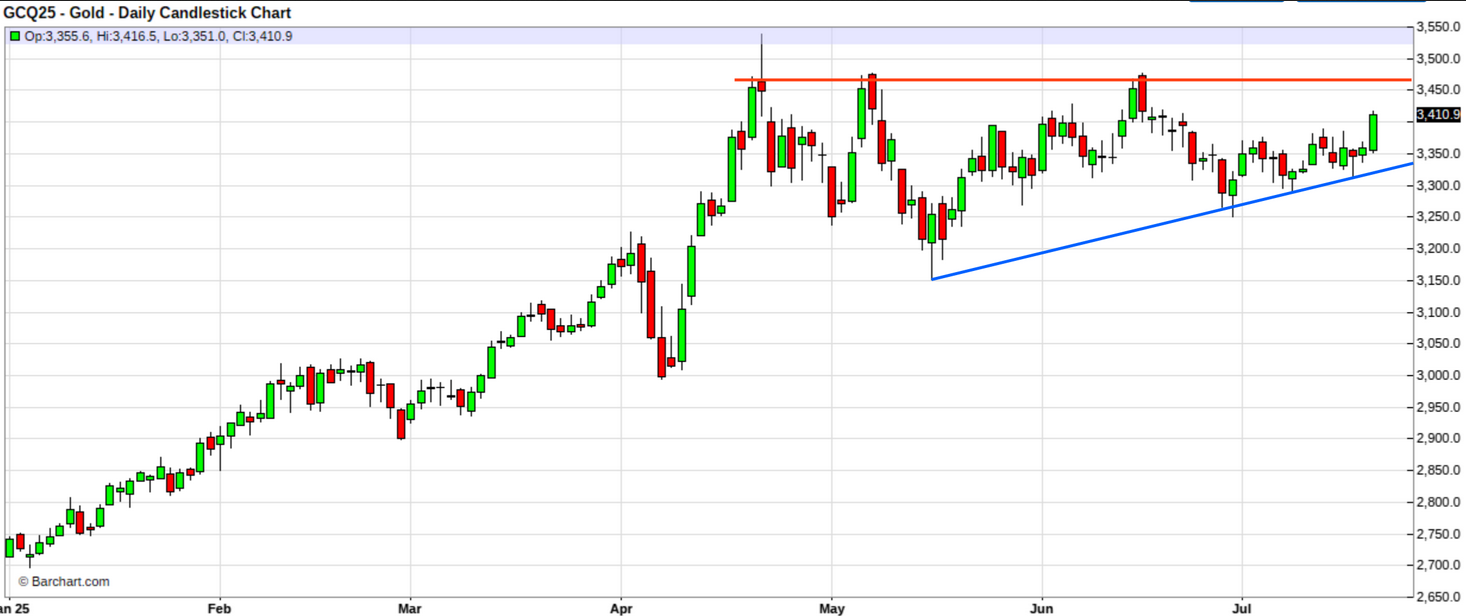Screen dimensions: 1466x616
Task: Click the May date axis label
Action: point(831,607)
